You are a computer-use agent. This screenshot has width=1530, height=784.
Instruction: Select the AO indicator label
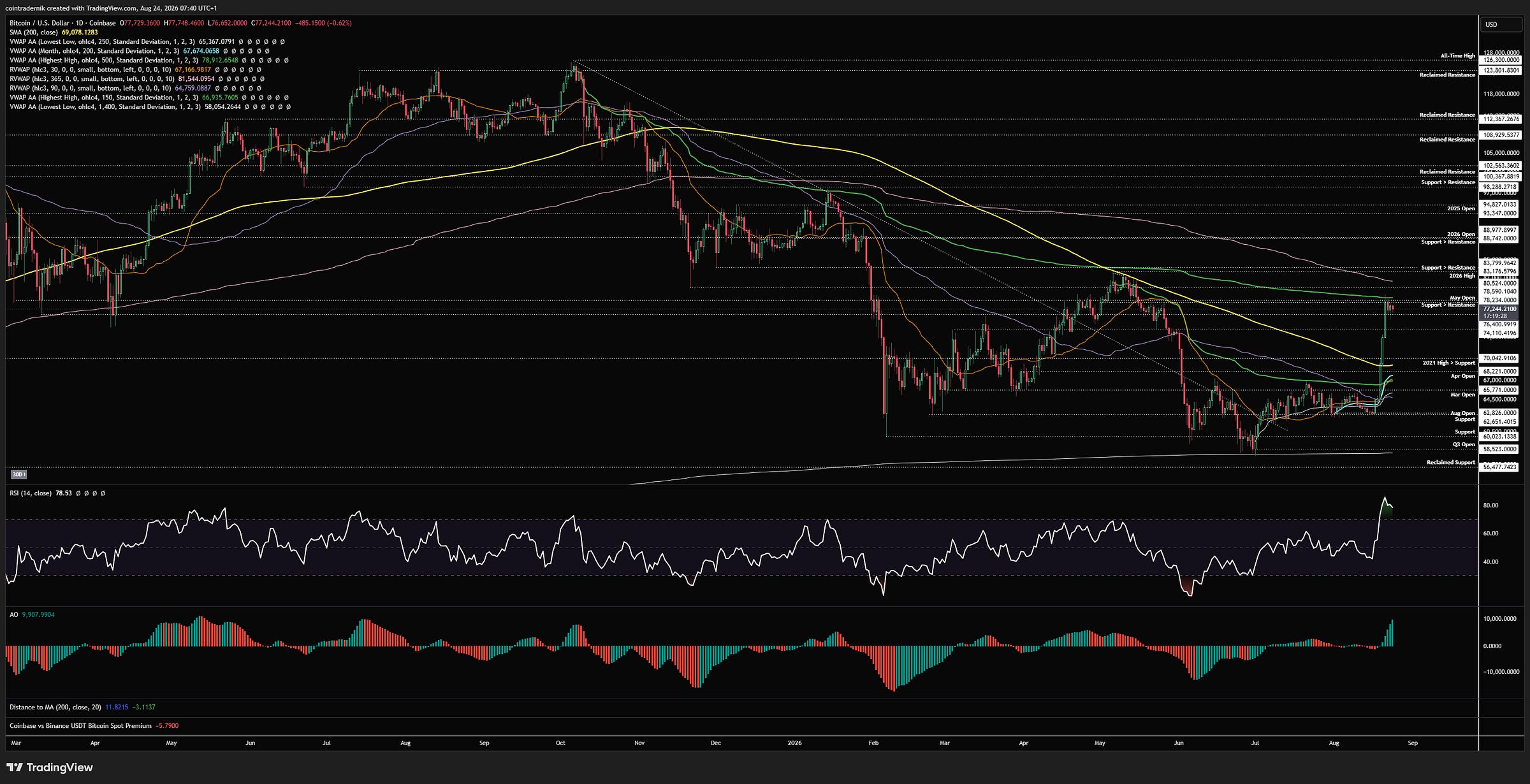13,614
